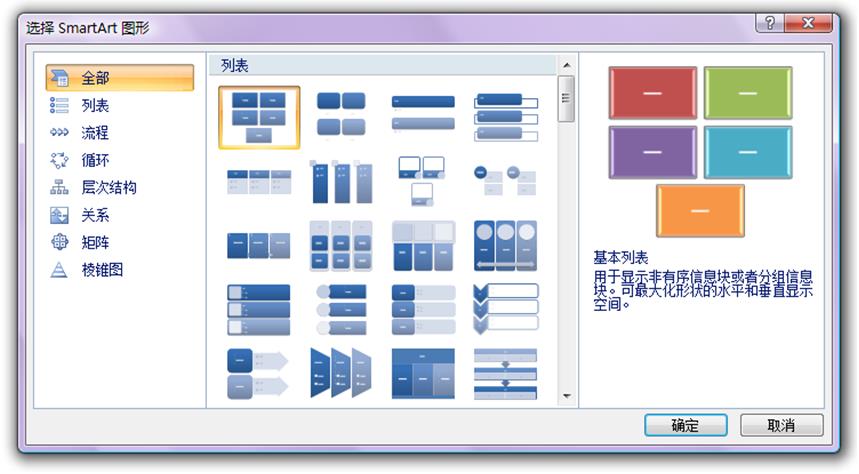The width and height of the screenshot is (859, 474).
Task: Click the teal block in the preview
Action: pos(748,152)
